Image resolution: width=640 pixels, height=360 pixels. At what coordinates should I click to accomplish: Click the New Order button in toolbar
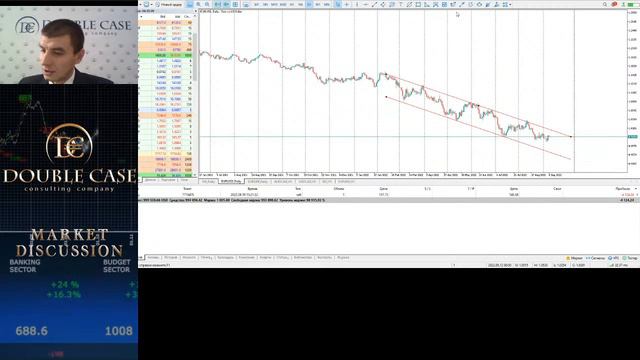pos(170,4)
